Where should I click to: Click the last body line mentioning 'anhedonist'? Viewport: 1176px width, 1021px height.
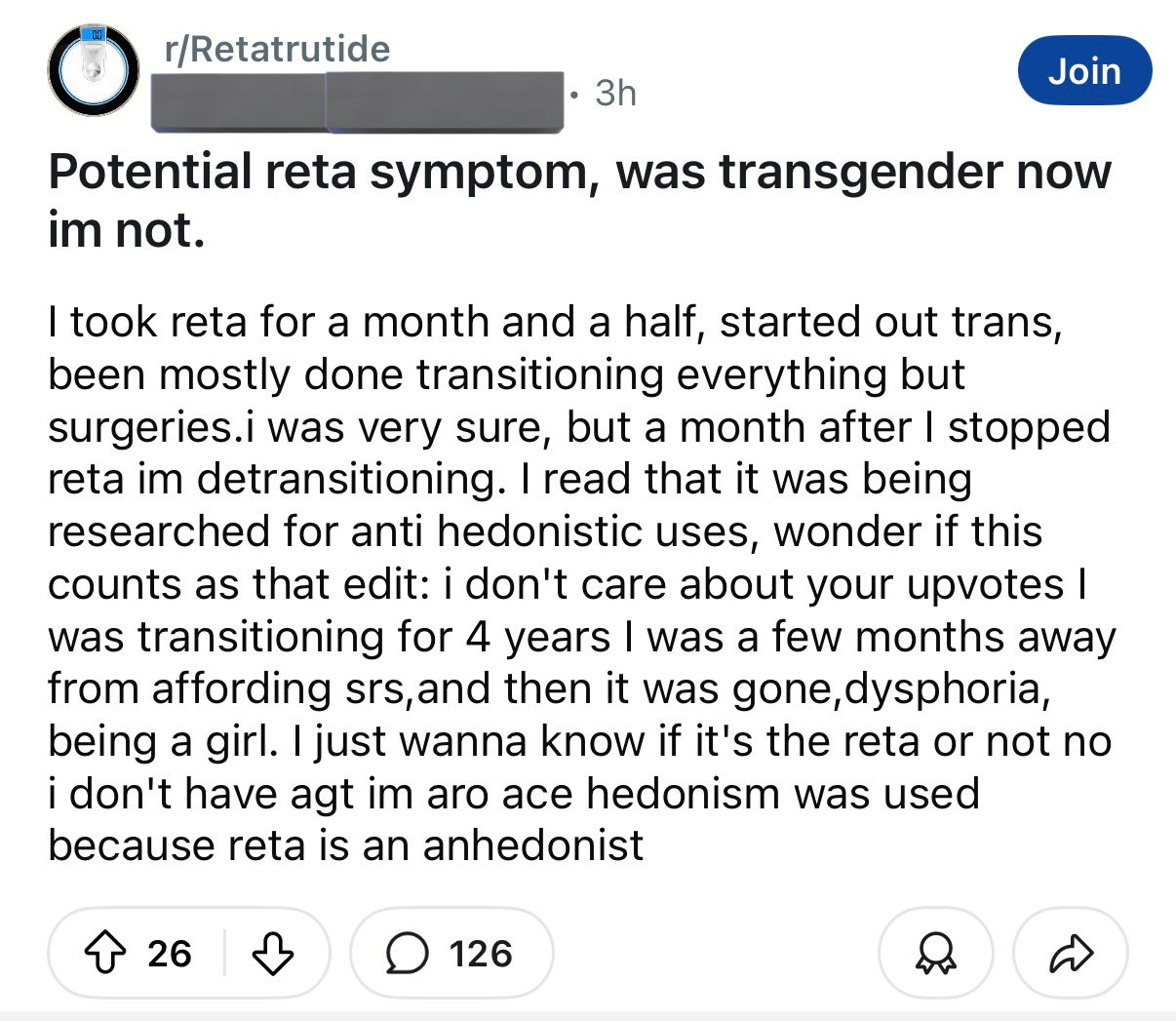pyautogui.click(x=345, y=844)
